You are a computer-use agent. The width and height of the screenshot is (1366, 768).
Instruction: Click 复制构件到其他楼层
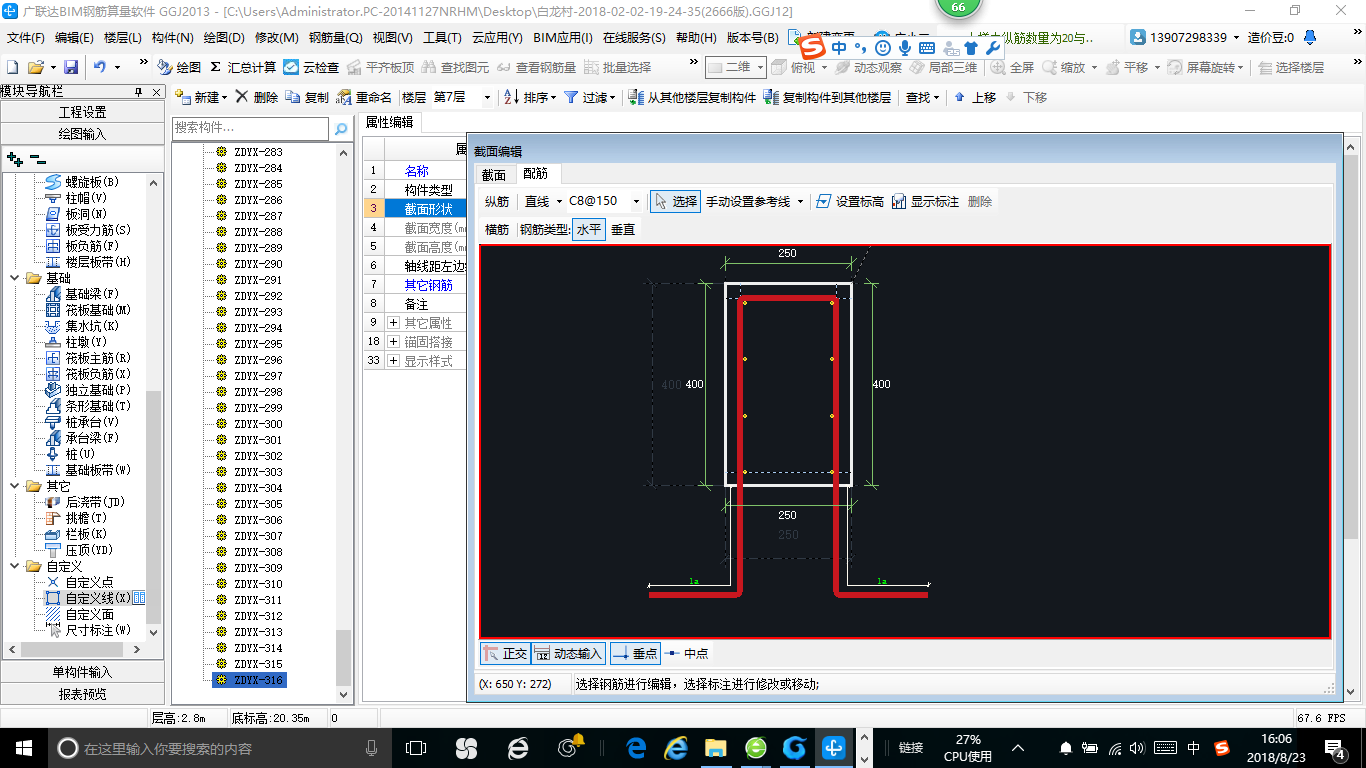click(x=827, y=97)
